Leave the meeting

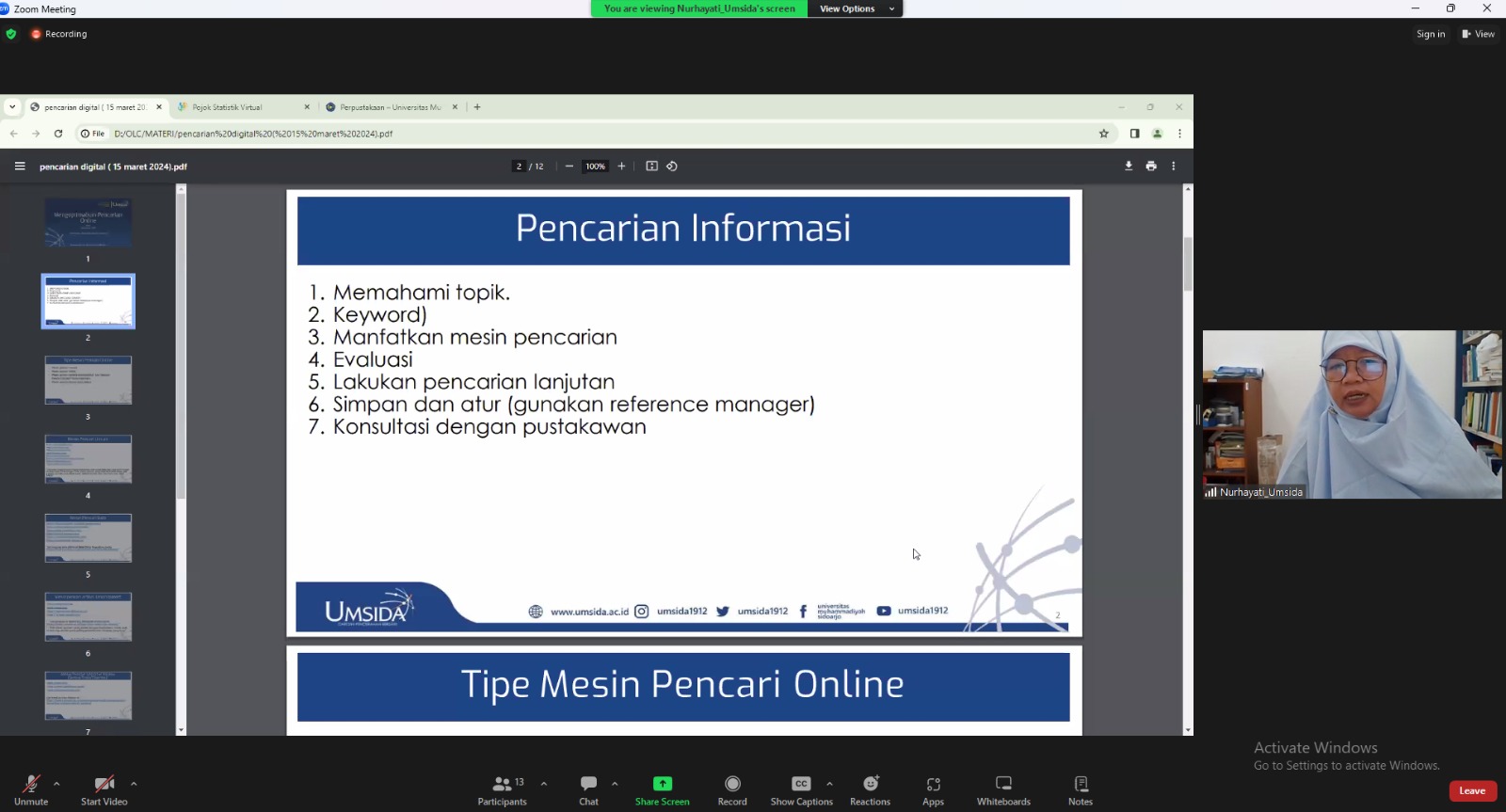[x=1472, y=791]
